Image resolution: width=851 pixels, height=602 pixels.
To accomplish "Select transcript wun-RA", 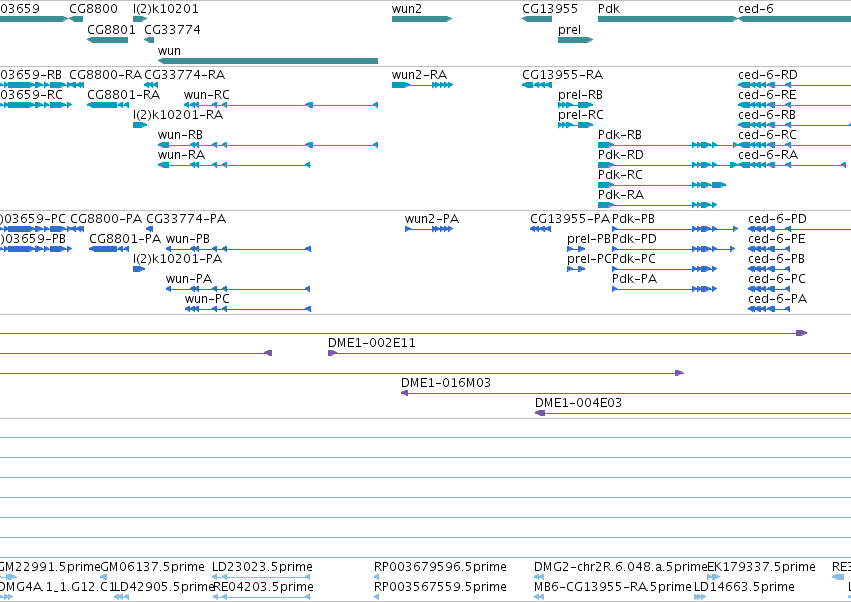I will pos(234,165).
